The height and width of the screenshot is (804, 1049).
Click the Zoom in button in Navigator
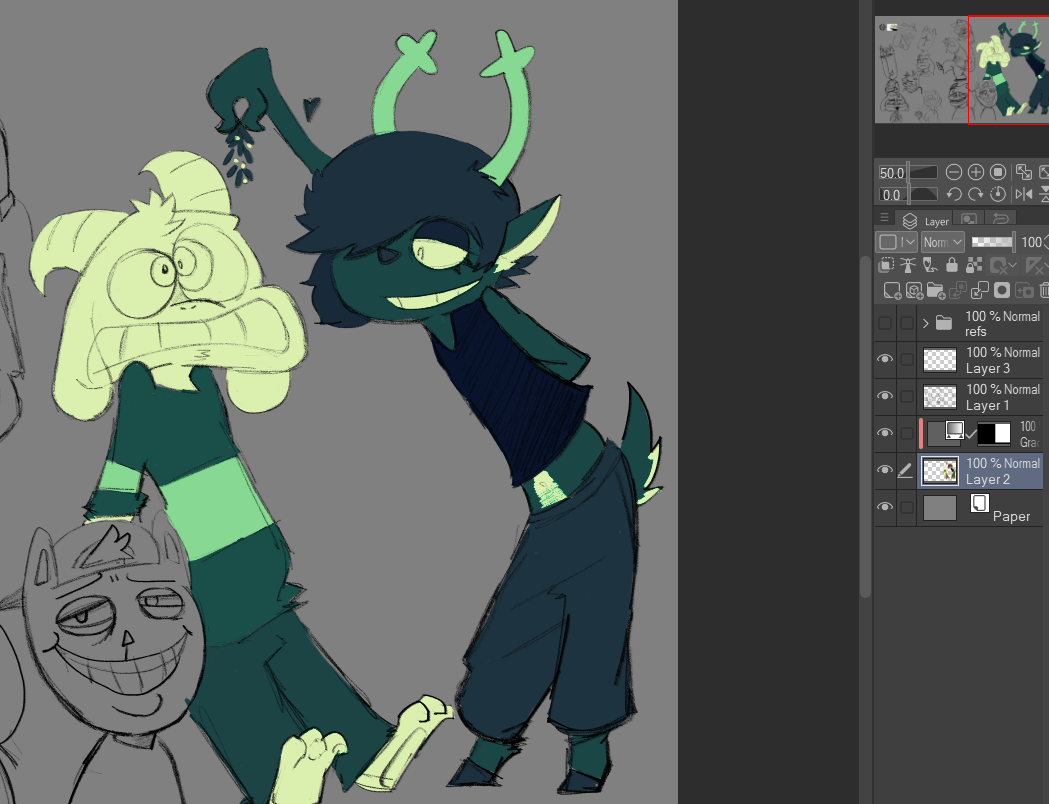(975, 173)
